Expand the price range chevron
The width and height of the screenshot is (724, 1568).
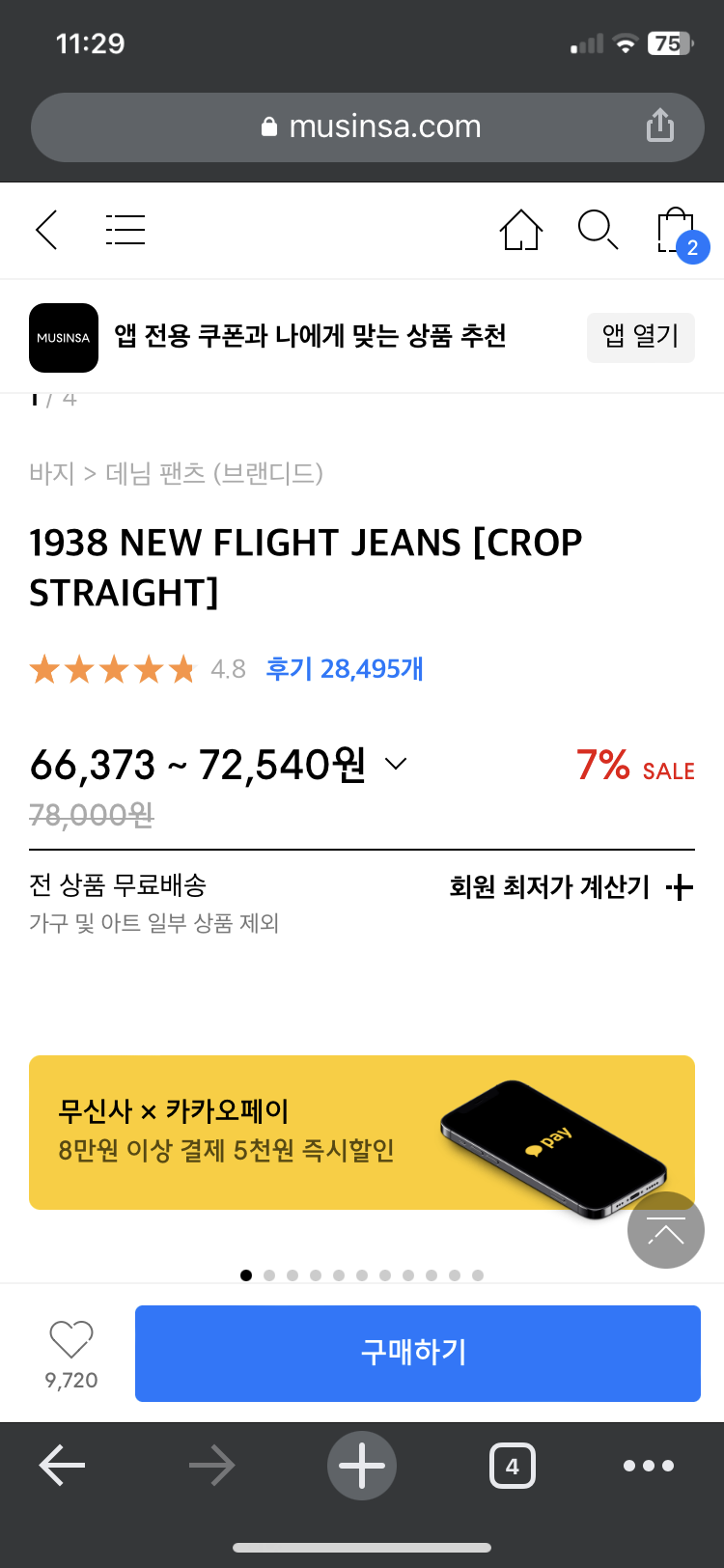(396, 764)
